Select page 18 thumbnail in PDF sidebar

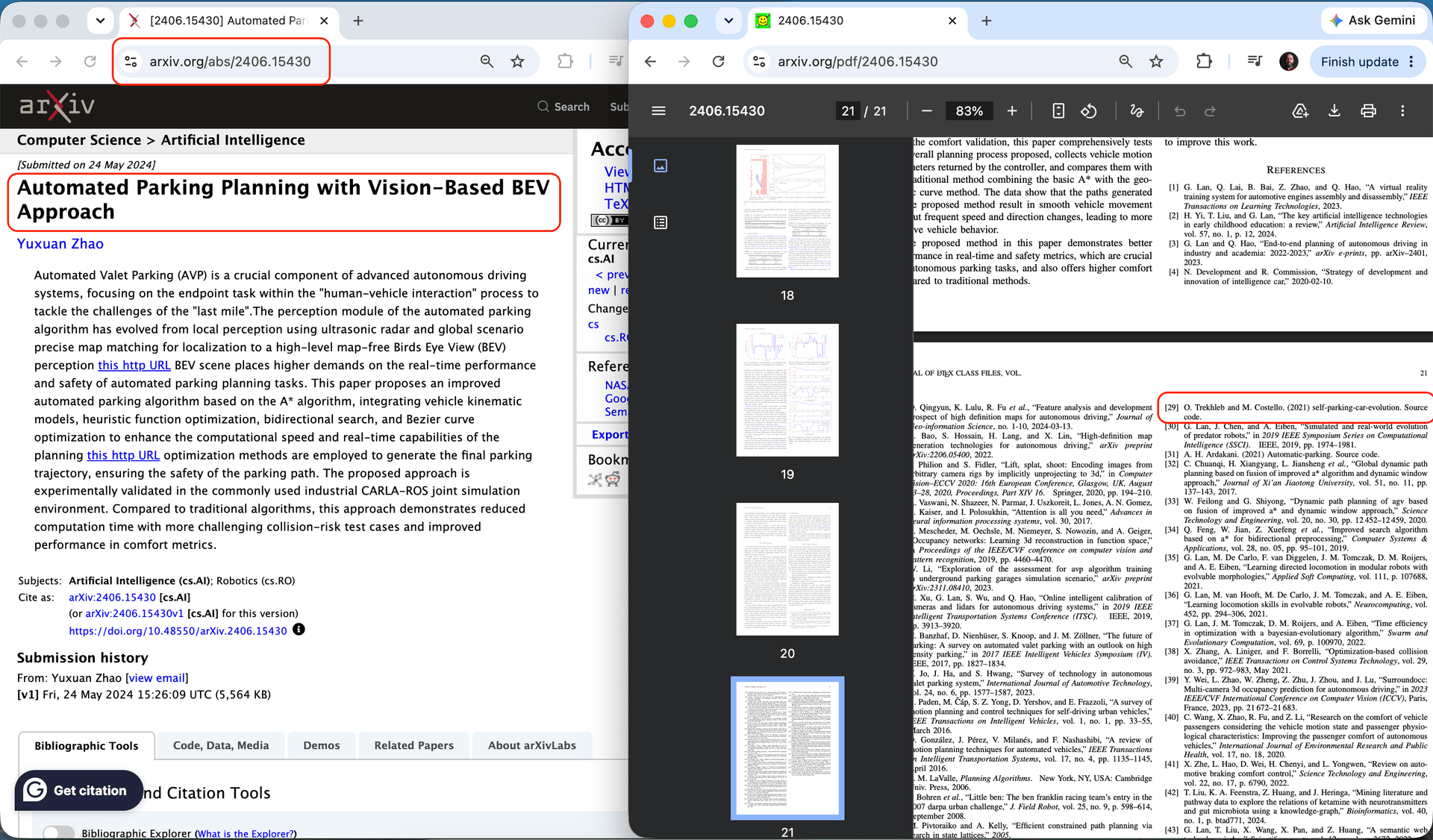click(787, 211)
